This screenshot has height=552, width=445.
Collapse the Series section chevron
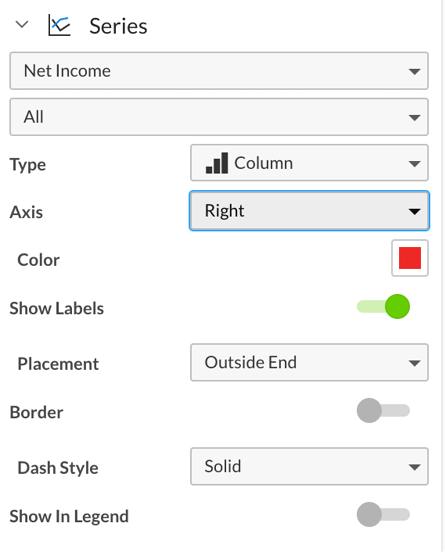pyautogui.click(x=22, y=25)
